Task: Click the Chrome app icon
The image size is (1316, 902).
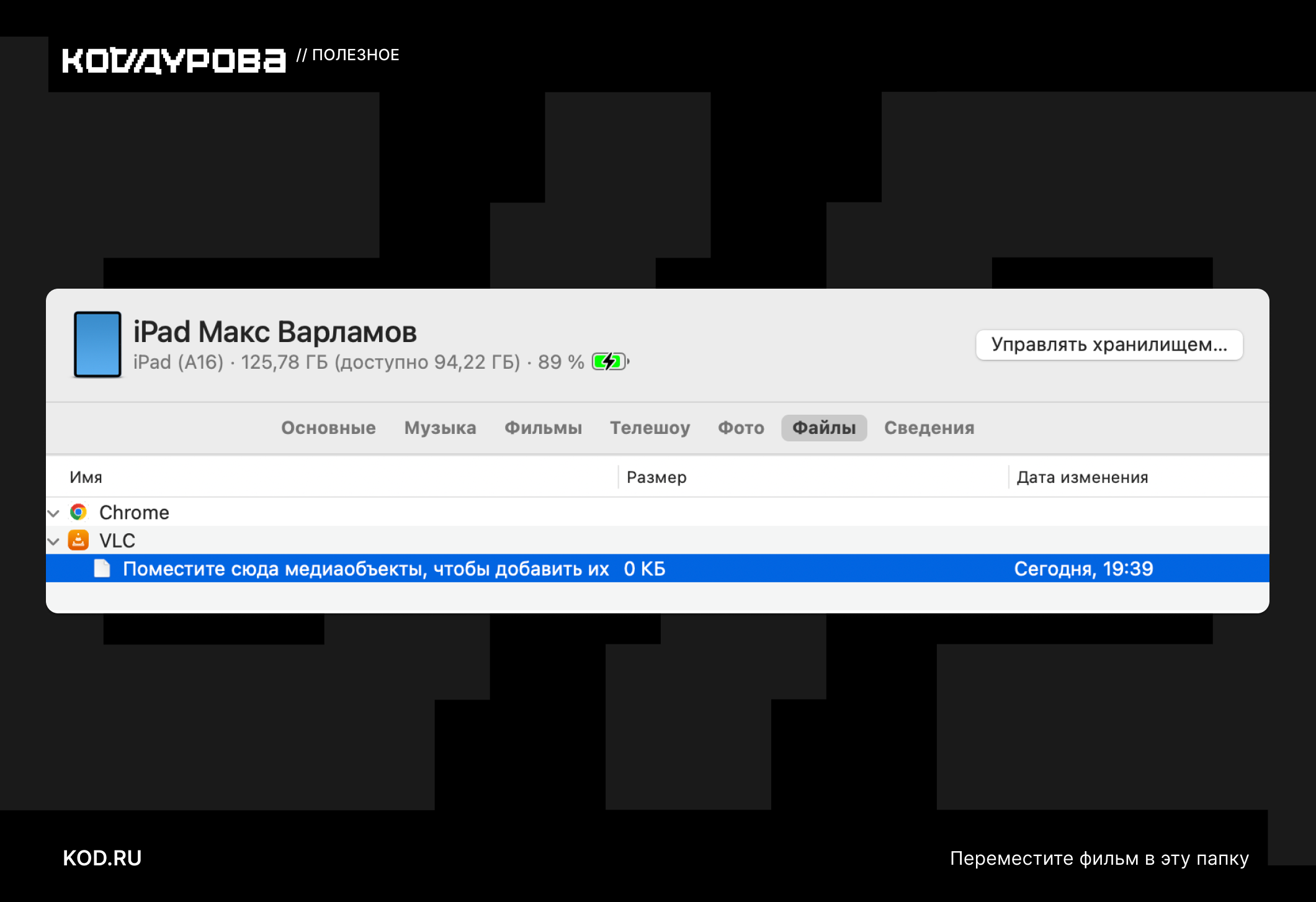Action: coord(78,512)
